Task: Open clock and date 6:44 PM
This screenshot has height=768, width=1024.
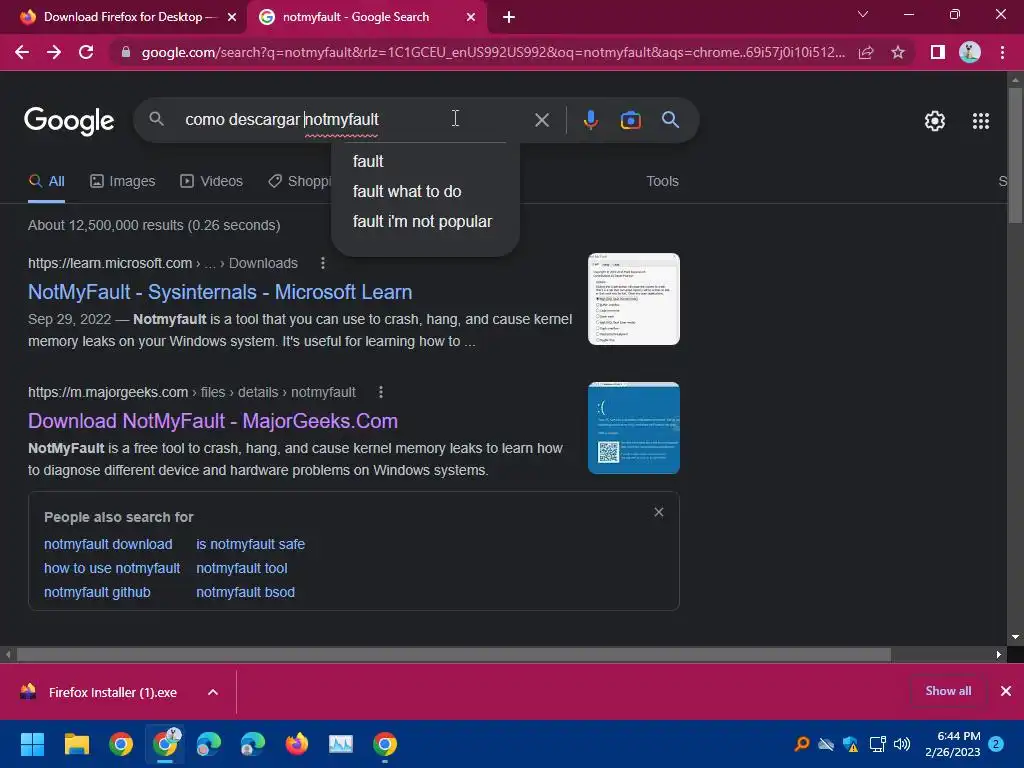Action: coord(953,744)
